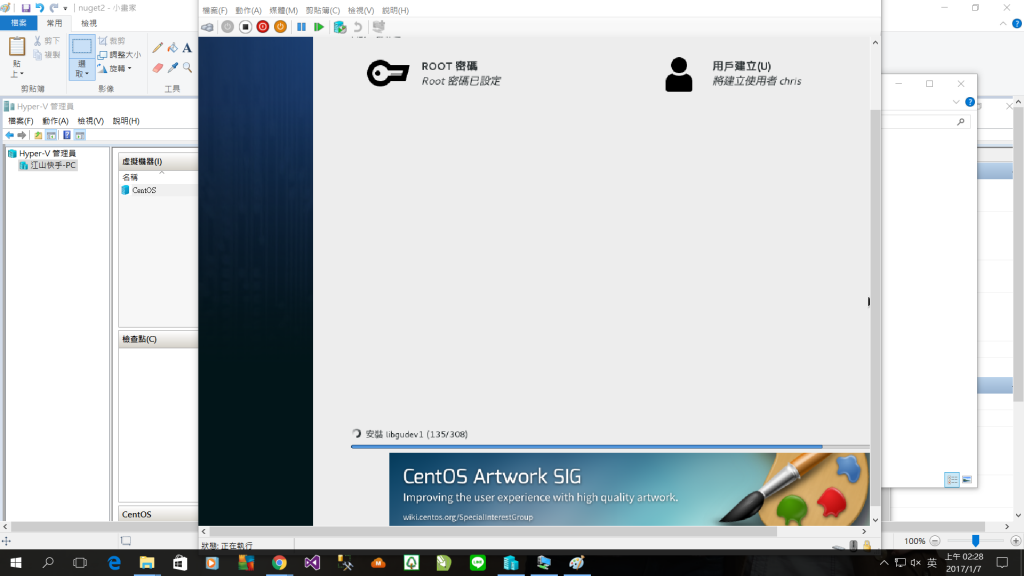This screenshot has width=1024, height=576.
Task: Click VM window horizontal scrollbar
Action: pyautogui.click(x=493, y=532)
